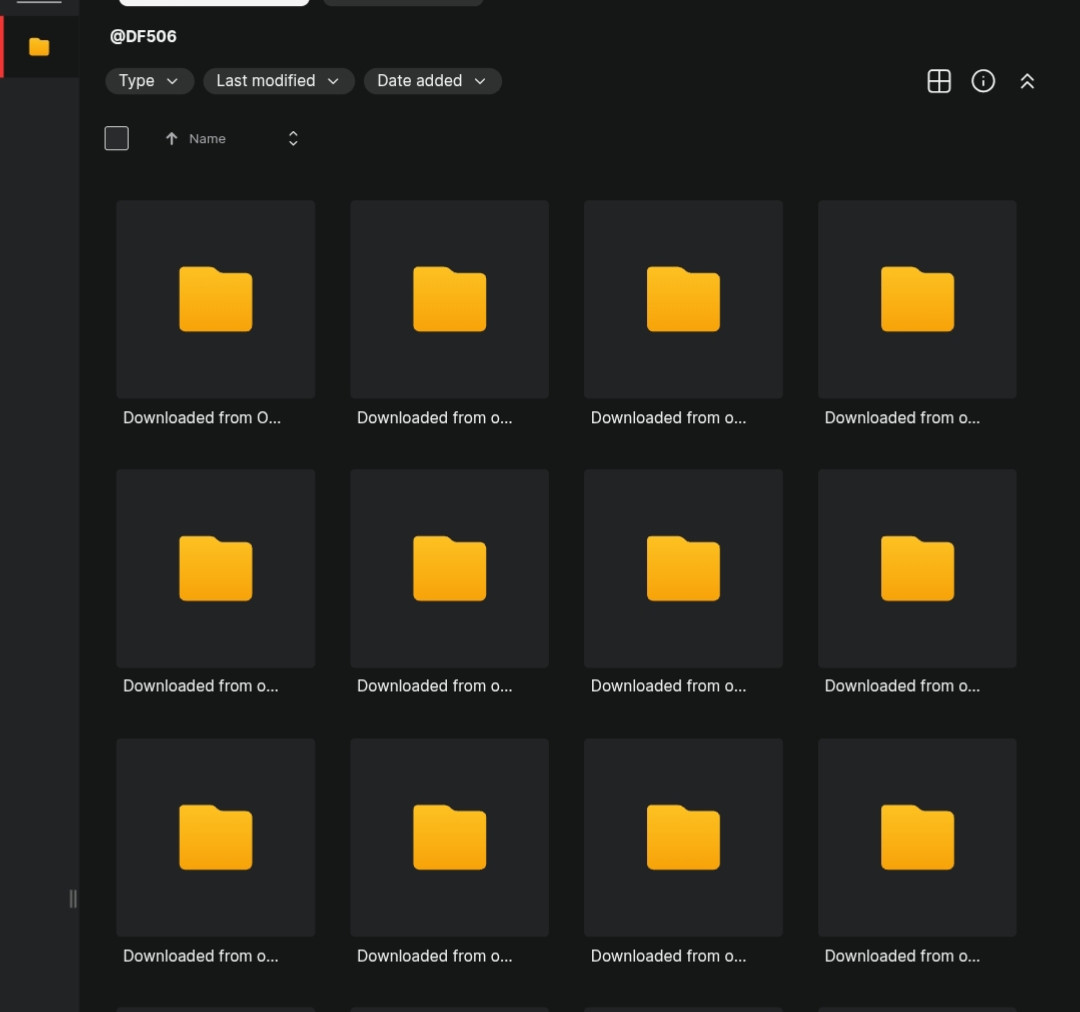The image size is (1080, 1012).
Task: Show the info details panel
Action: point(983,81)
